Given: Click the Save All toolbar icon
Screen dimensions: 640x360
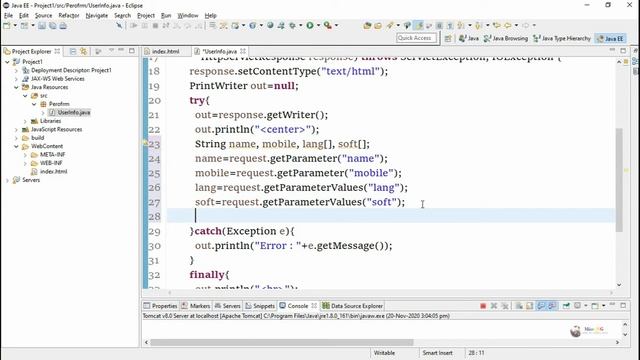Looking at the screenshot, I should point(53,25).
